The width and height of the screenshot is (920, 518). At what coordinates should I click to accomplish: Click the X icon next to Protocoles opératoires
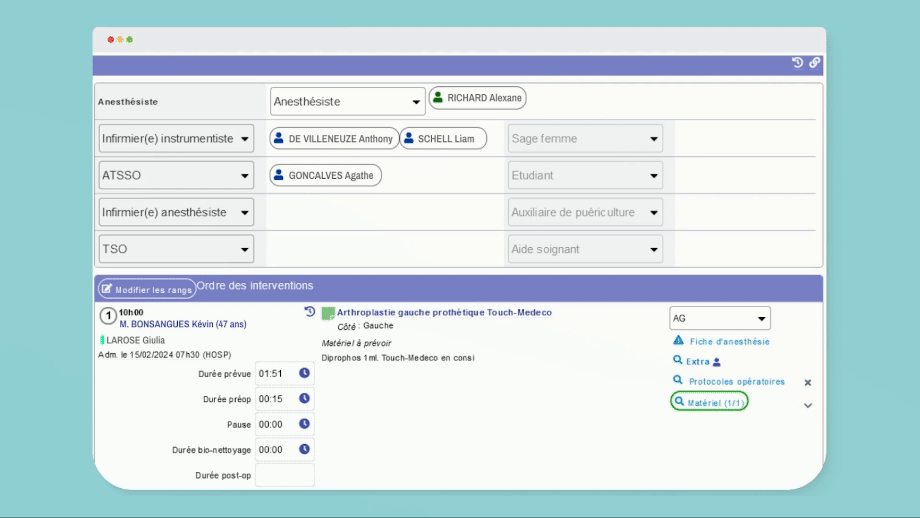coord(808,382)
